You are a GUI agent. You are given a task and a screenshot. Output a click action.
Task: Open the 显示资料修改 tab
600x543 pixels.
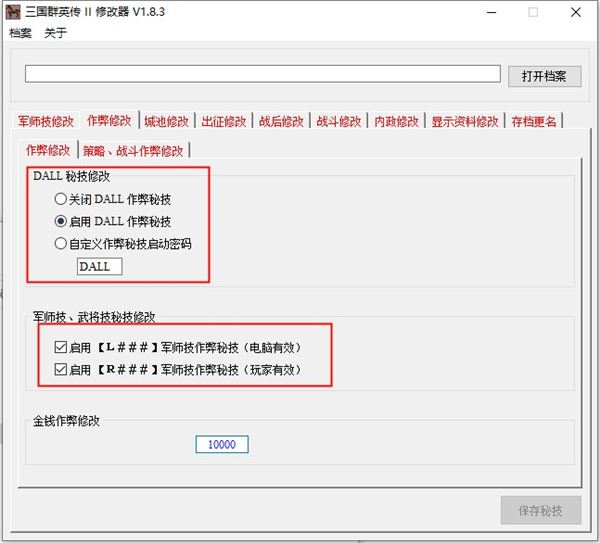point(464,121)
